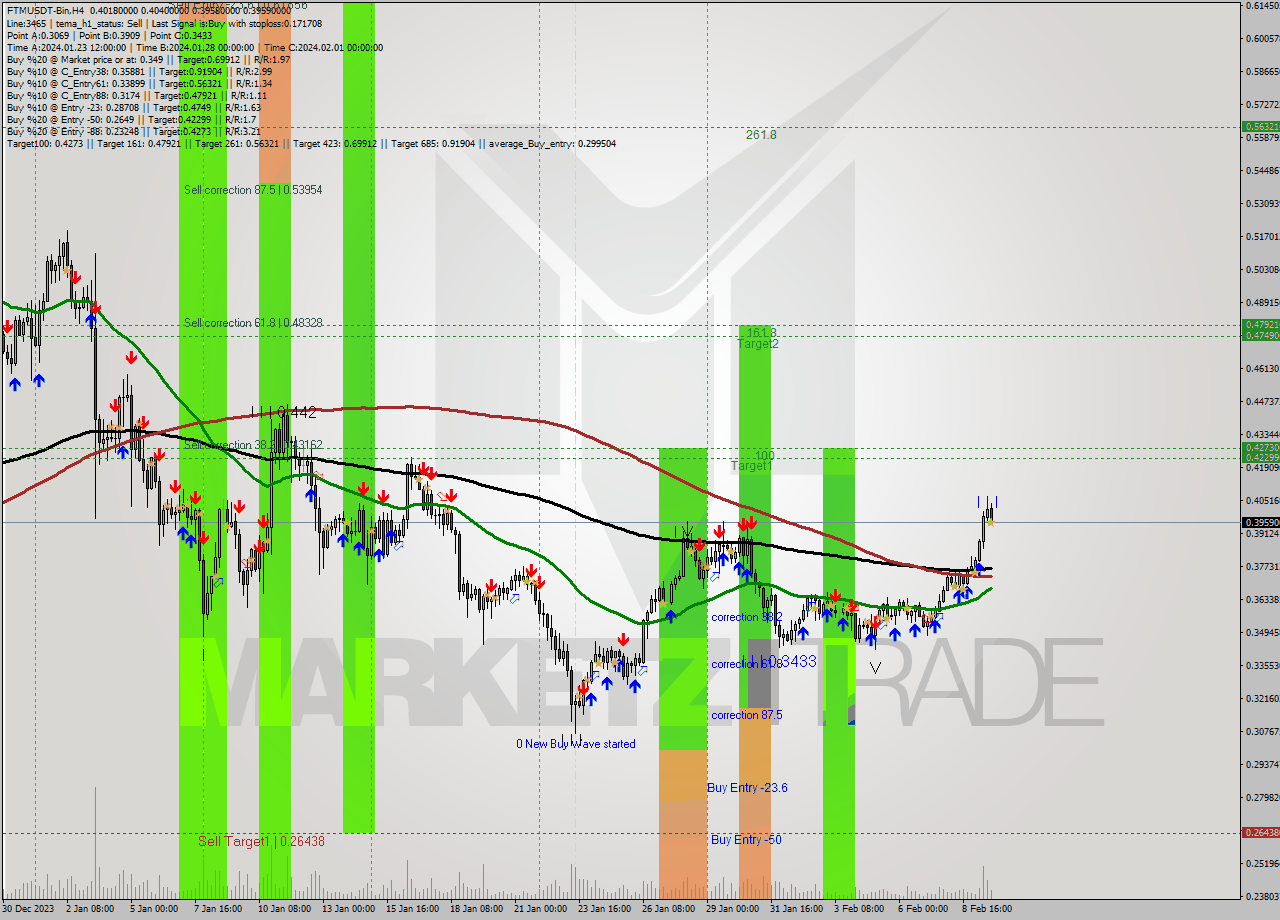The width and height of the screenshot is (1280, 920).
Task: Click the 'Buy %20 @ Entry -88' line
Action: click(134, 131)
